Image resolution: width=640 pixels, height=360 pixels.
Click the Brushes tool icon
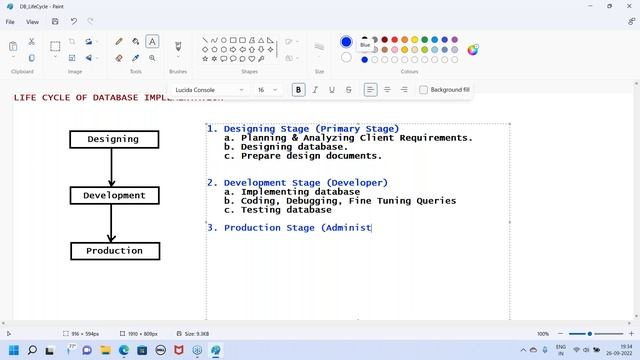pos(178,46)
